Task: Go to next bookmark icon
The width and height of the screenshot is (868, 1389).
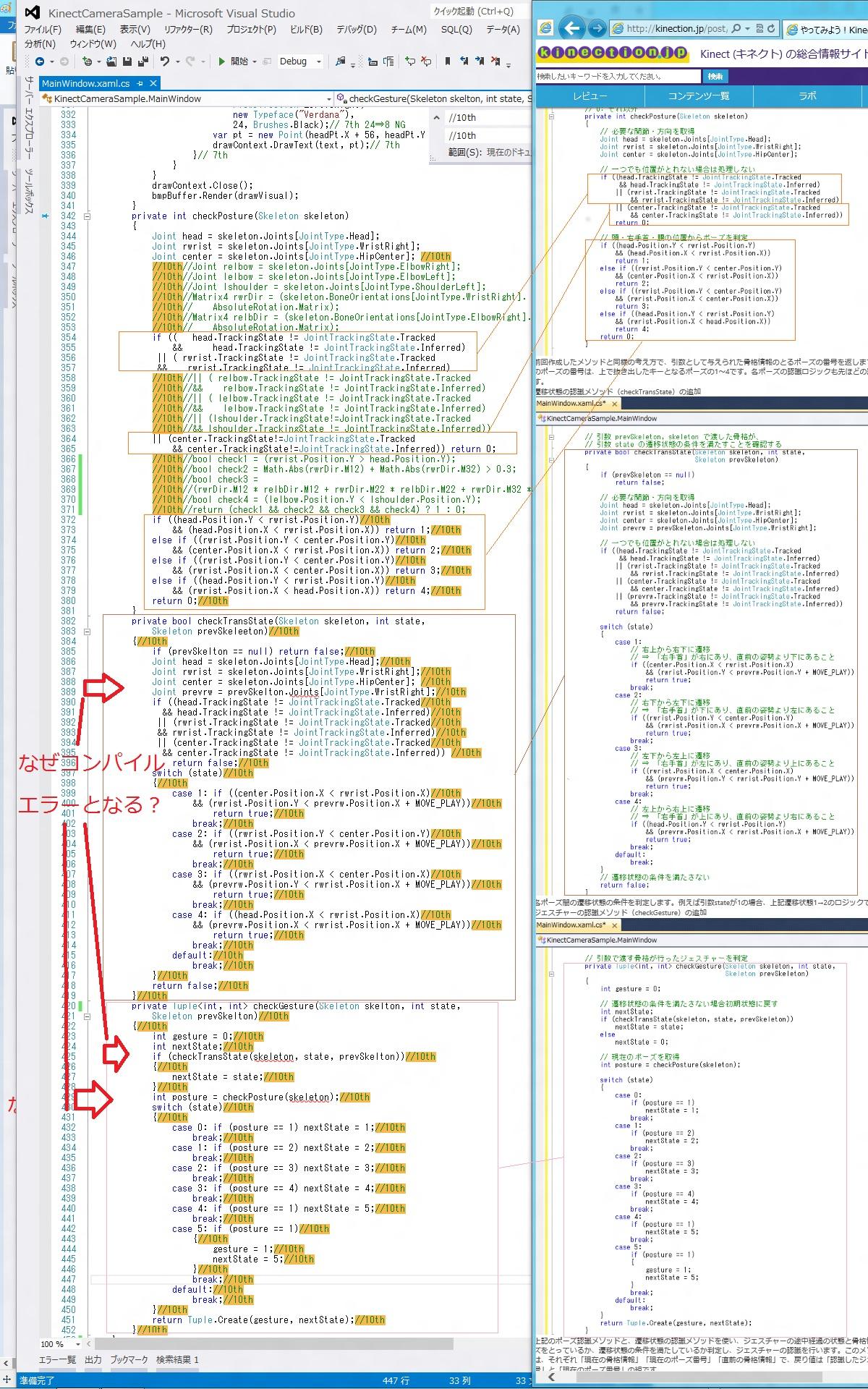Action: coord(479,61)
